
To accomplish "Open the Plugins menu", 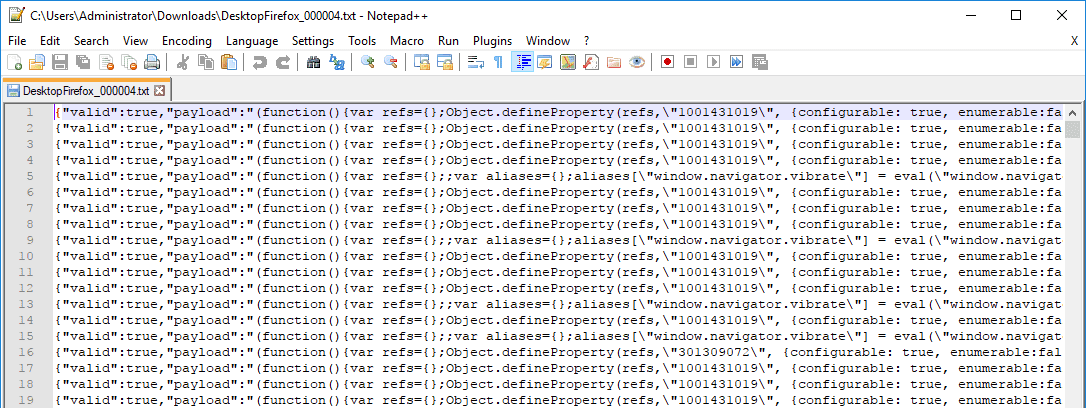I will click(x=491, y=41).
